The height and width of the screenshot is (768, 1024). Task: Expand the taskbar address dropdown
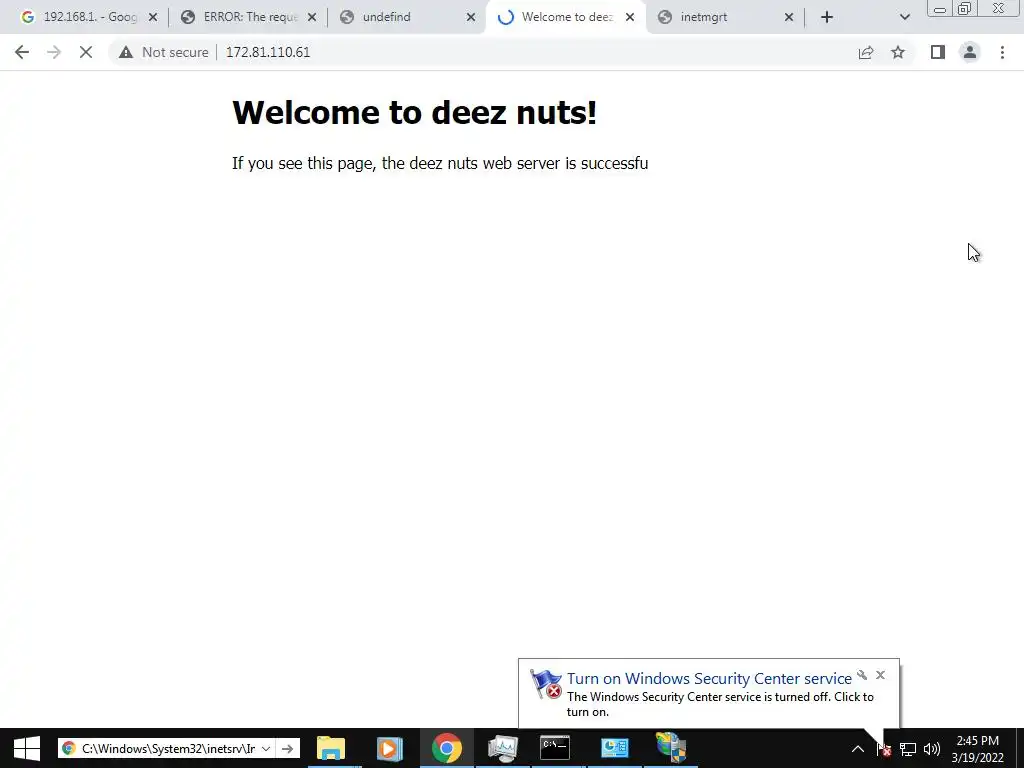[266, 749]
